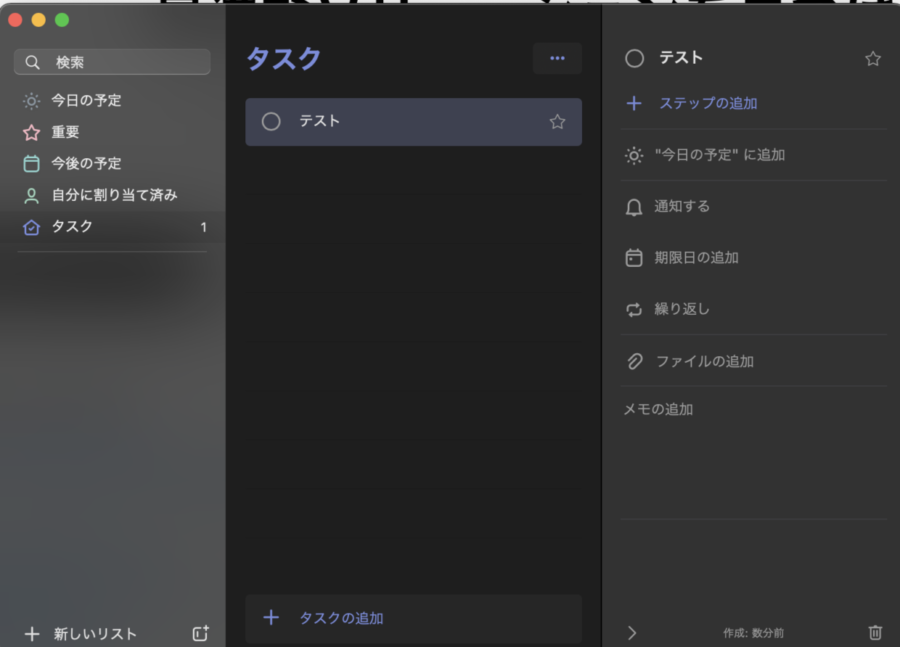Open 今日の予定 list in the sidebar

coord(112,100)
